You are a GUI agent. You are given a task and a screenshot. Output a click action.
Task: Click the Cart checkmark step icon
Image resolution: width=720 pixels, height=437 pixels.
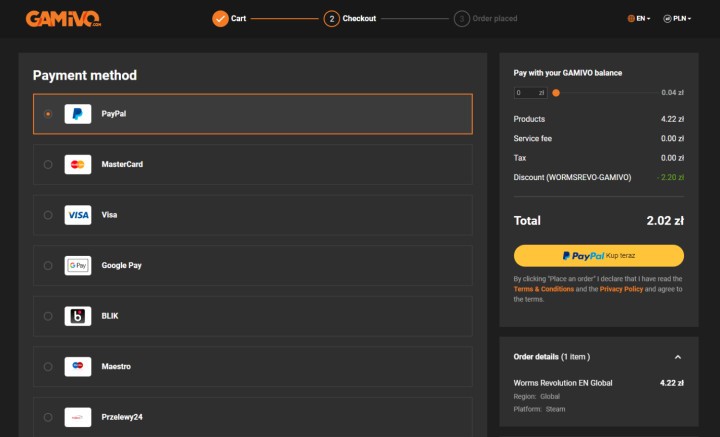[220, 19]
